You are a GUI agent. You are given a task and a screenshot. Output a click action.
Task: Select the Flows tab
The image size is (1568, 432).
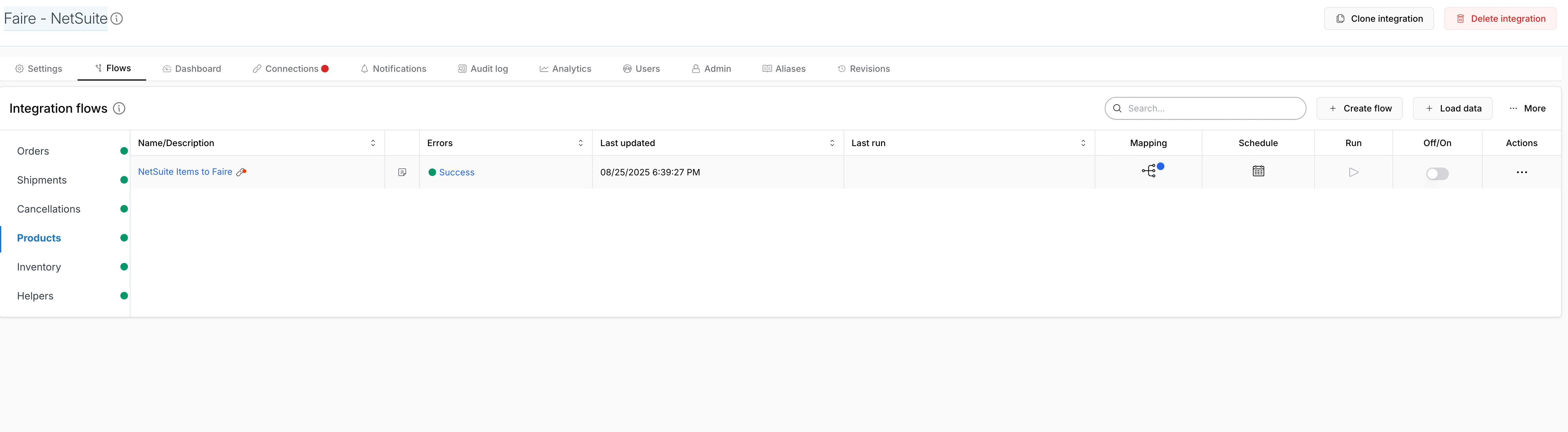tap(112, 68)
